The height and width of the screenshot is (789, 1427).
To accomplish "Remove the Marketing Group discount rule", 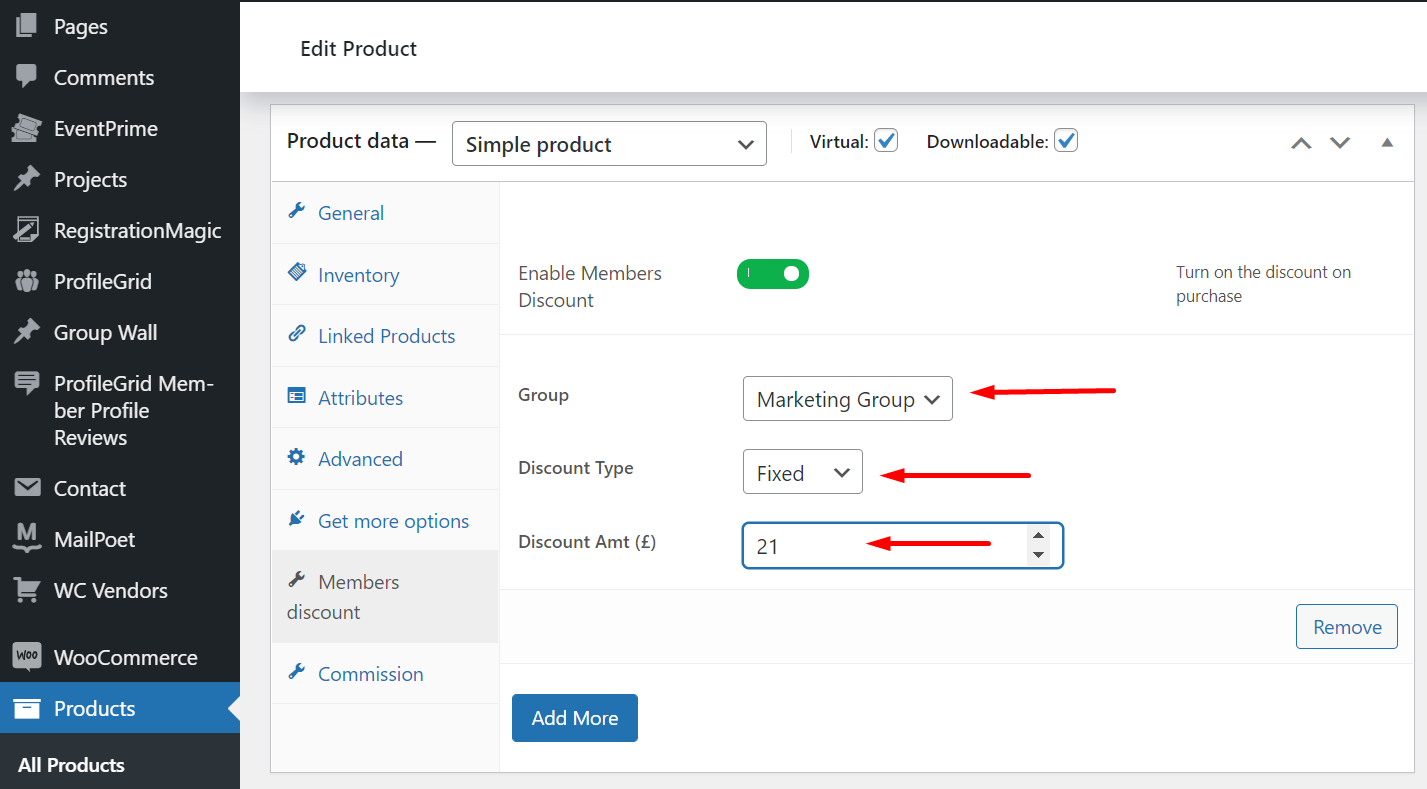I will [1346, 626].
